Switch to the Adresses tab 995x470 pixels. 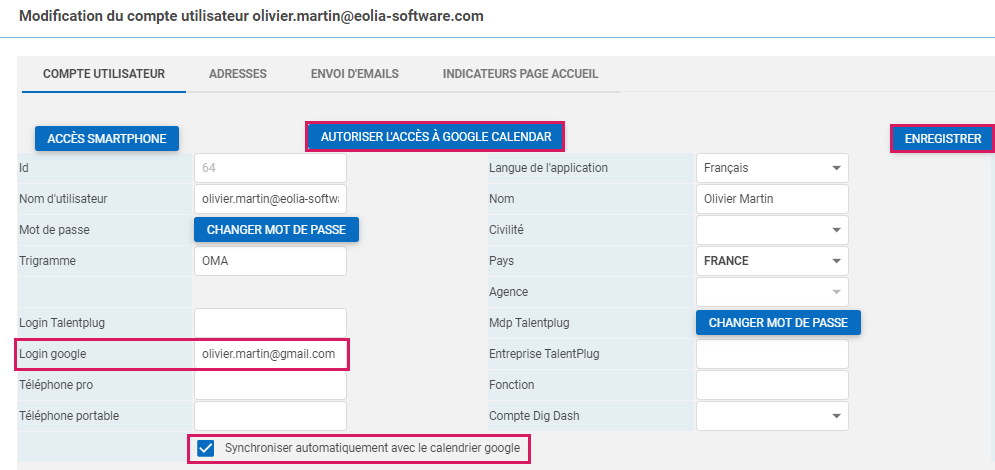coord(237,74)
